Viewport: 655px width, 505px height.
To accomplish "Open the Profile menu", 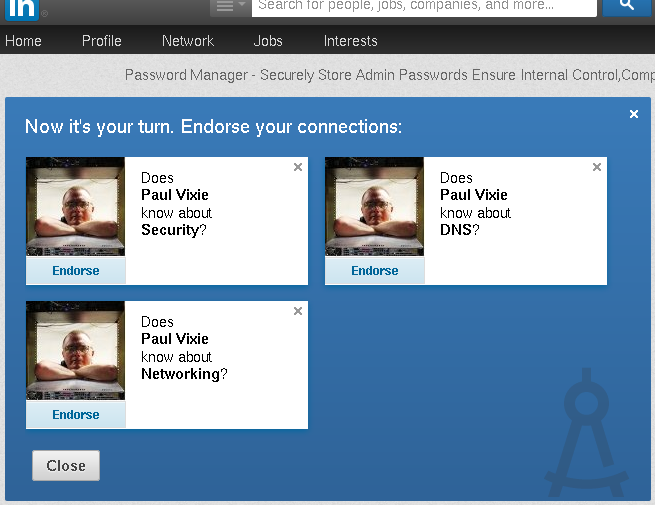I will [x=102, y=41].
